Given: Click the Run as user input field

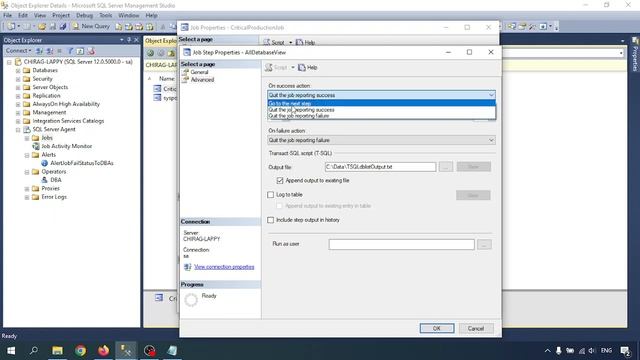Looking at the screenshot, I should pos(402,244).
